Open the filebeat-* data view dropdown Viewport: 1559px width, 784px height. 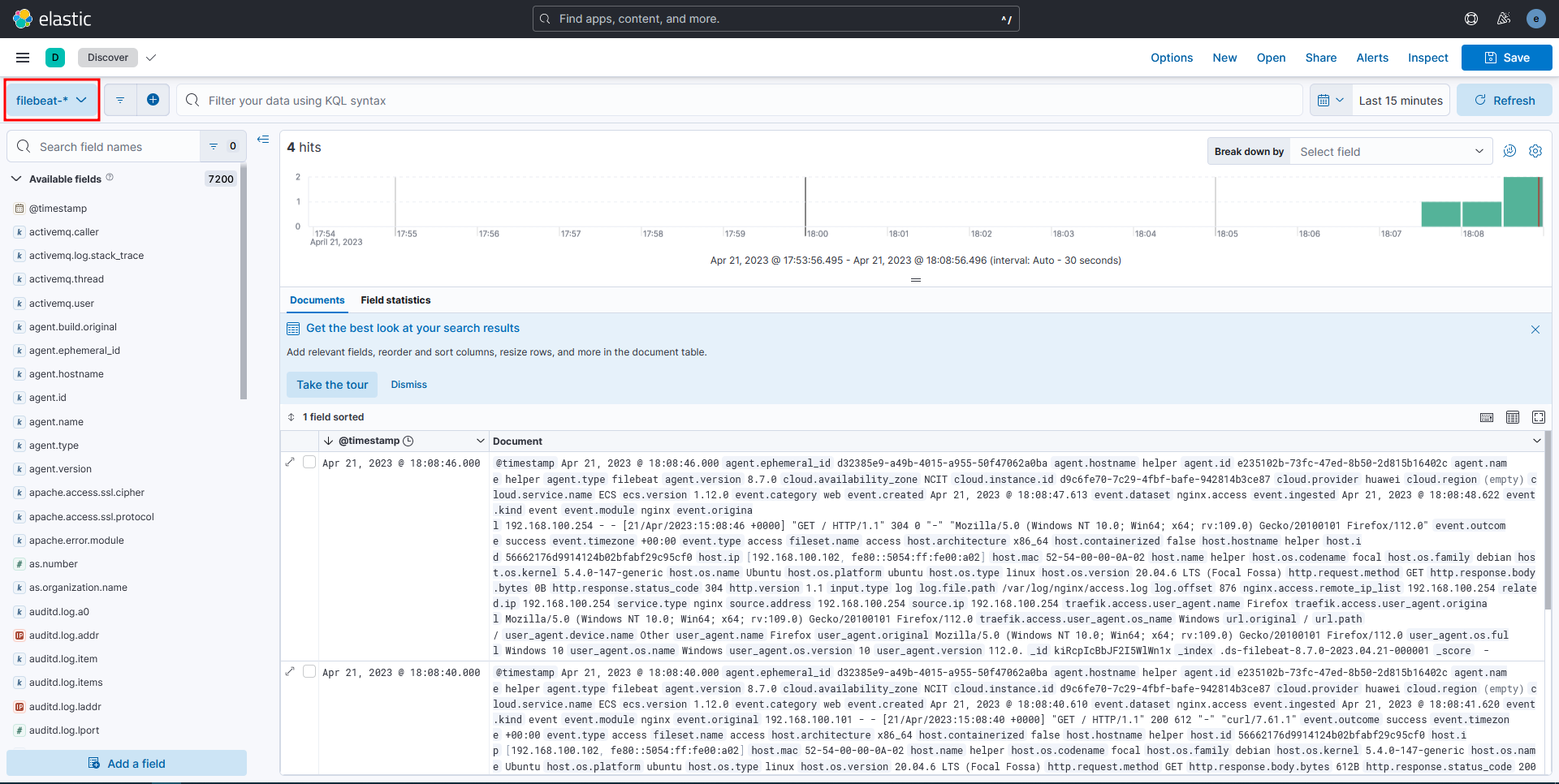click(x=52, y=101)
